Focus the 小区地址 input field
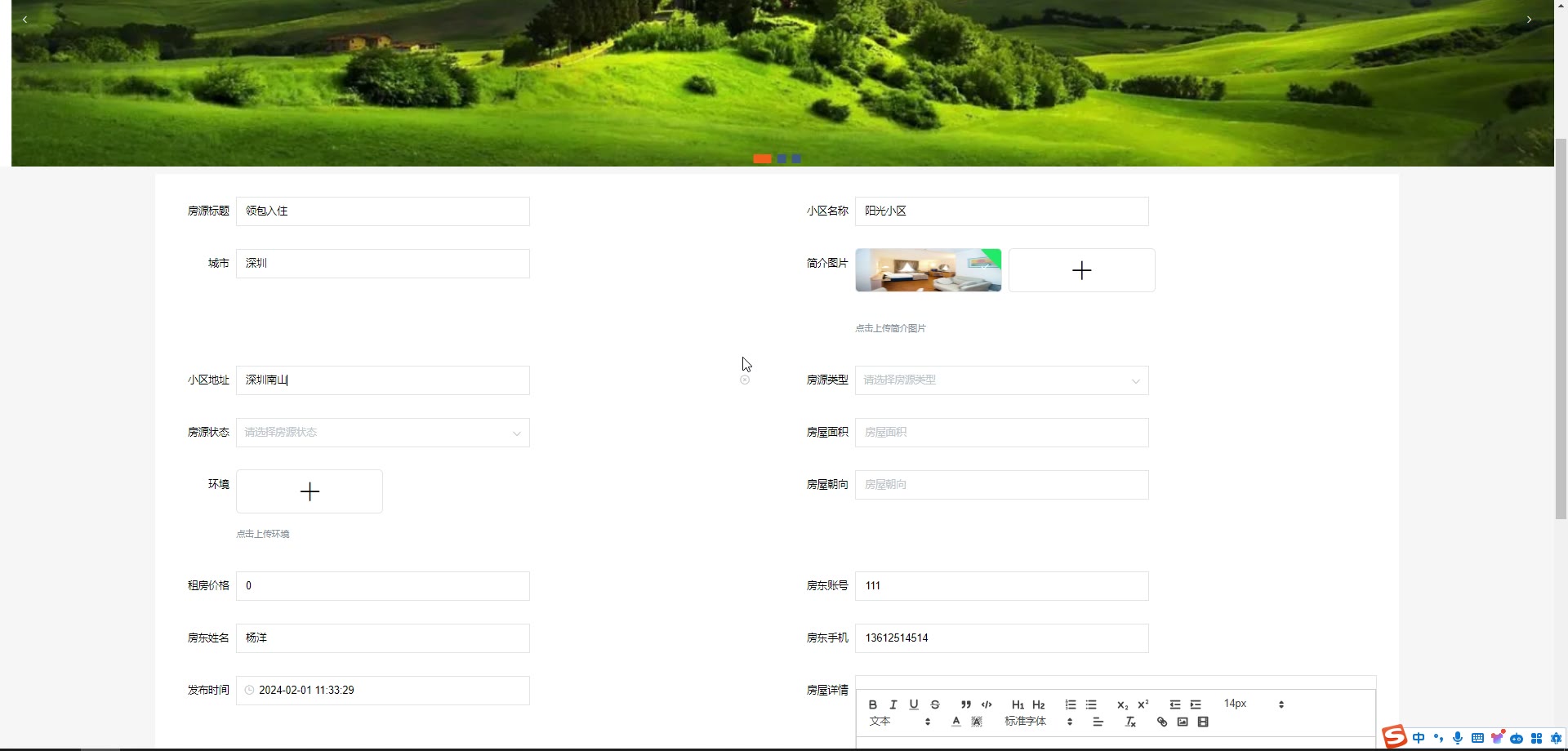Screen dimensions: 1568x751 point(382,380)
